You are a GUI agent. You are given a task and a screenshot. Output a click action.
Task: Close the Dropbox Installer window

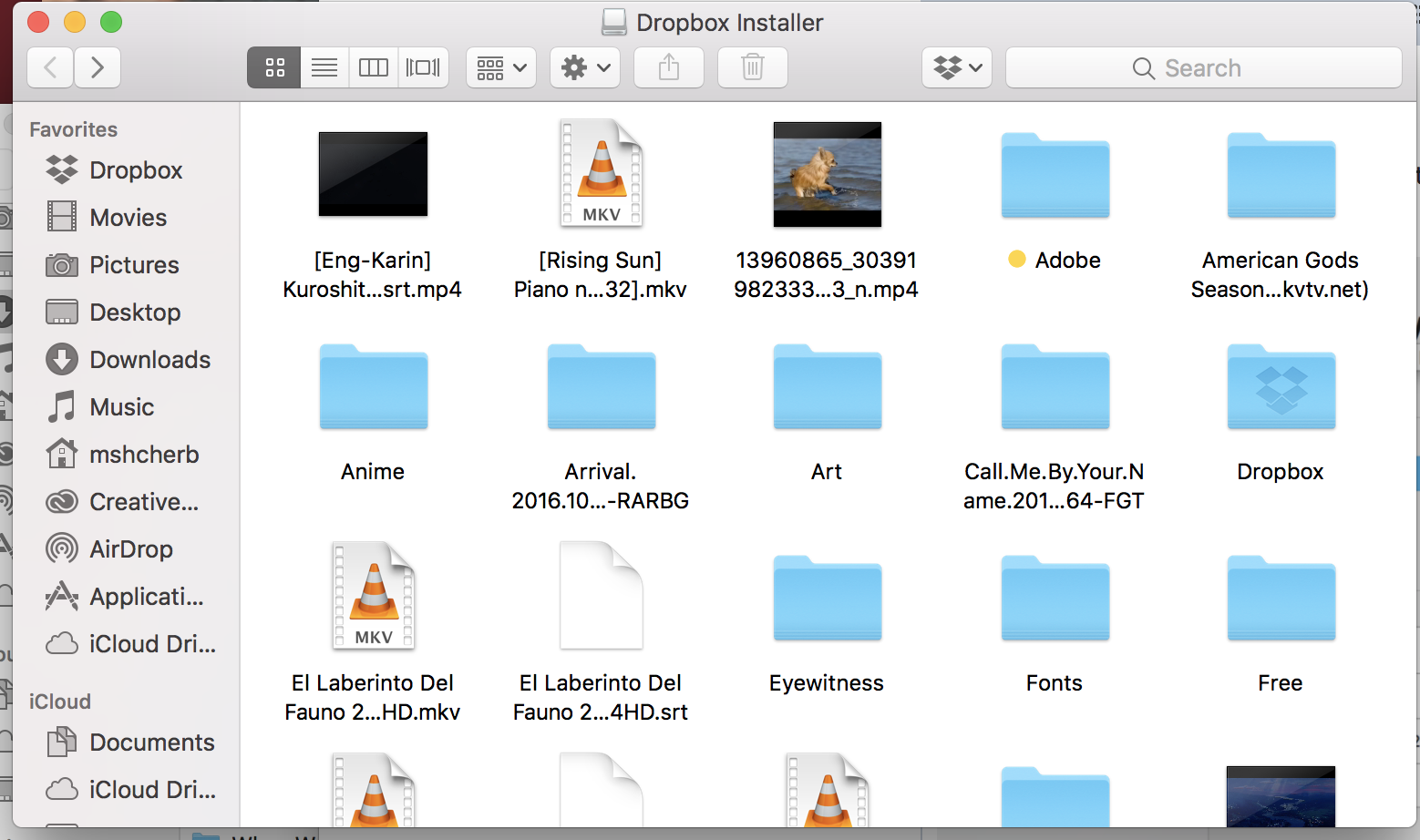pos(38,22)
